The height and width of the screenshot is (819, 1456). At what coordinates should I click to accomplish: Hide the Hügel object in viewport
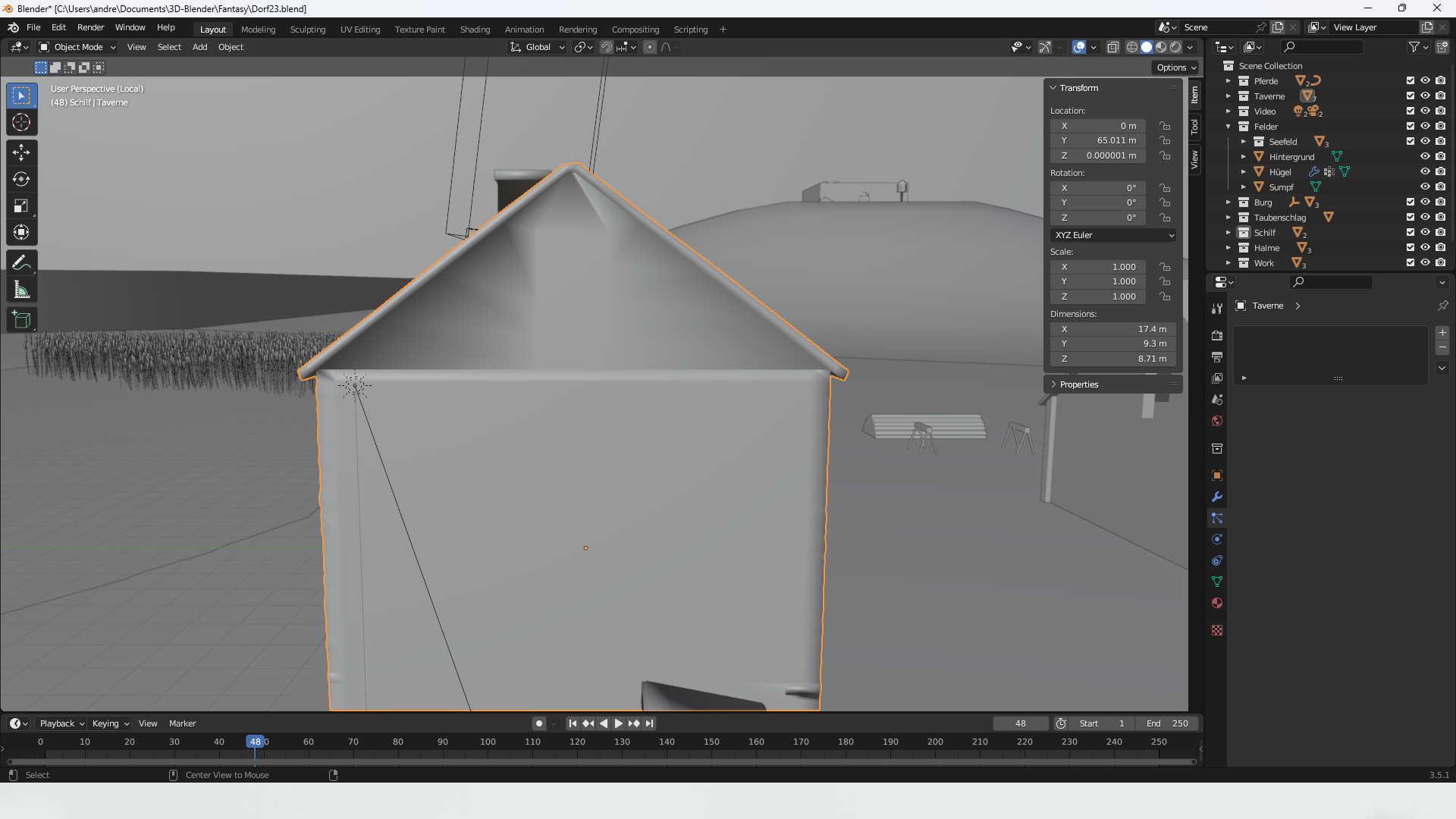click(x=1425, y=172)
